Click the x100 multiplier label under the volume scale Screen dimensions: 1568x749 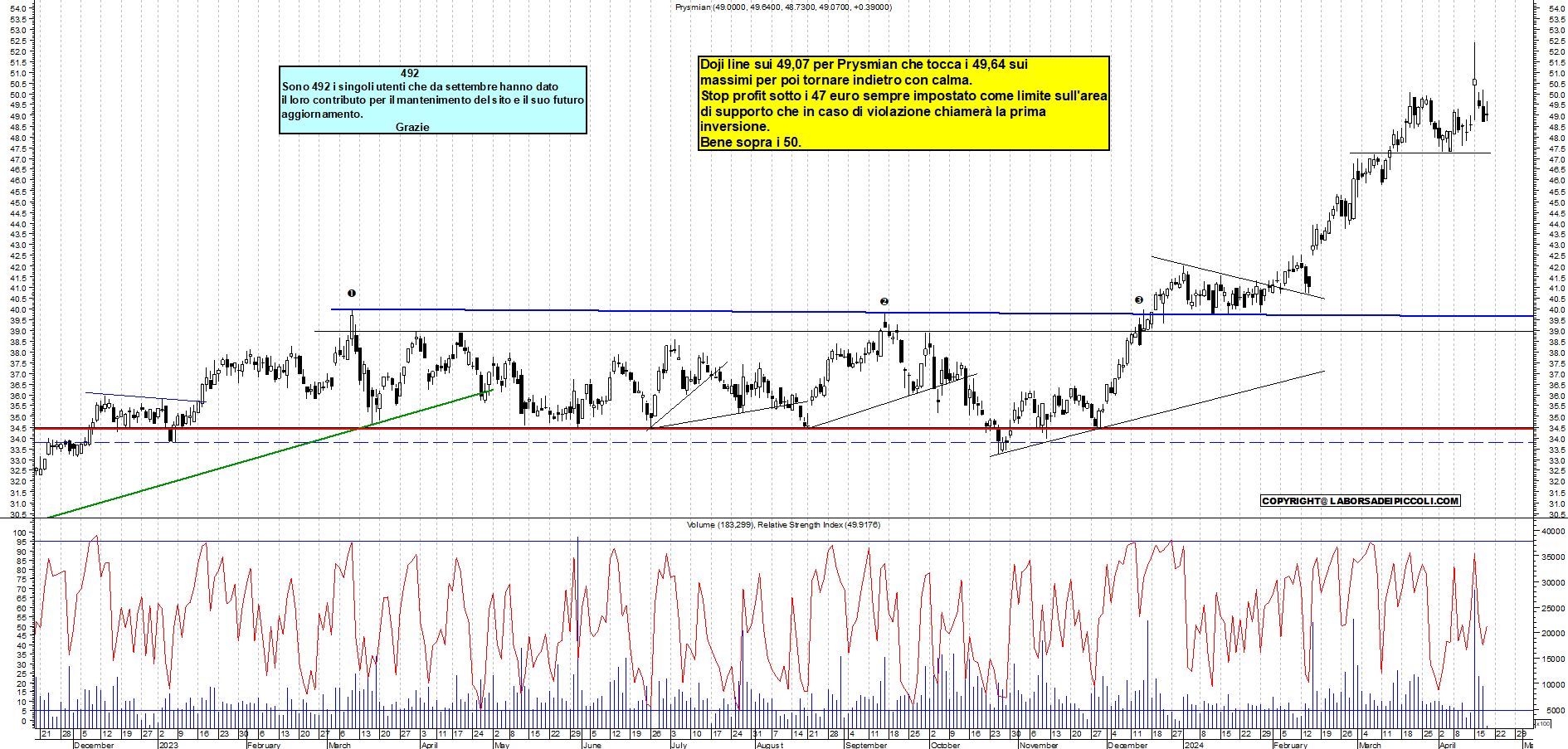tap(1542, 724)
